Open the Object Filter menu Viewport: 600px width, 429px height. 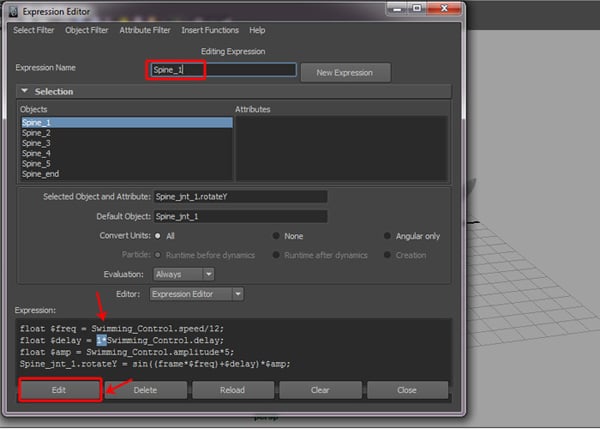click(87, 31)
